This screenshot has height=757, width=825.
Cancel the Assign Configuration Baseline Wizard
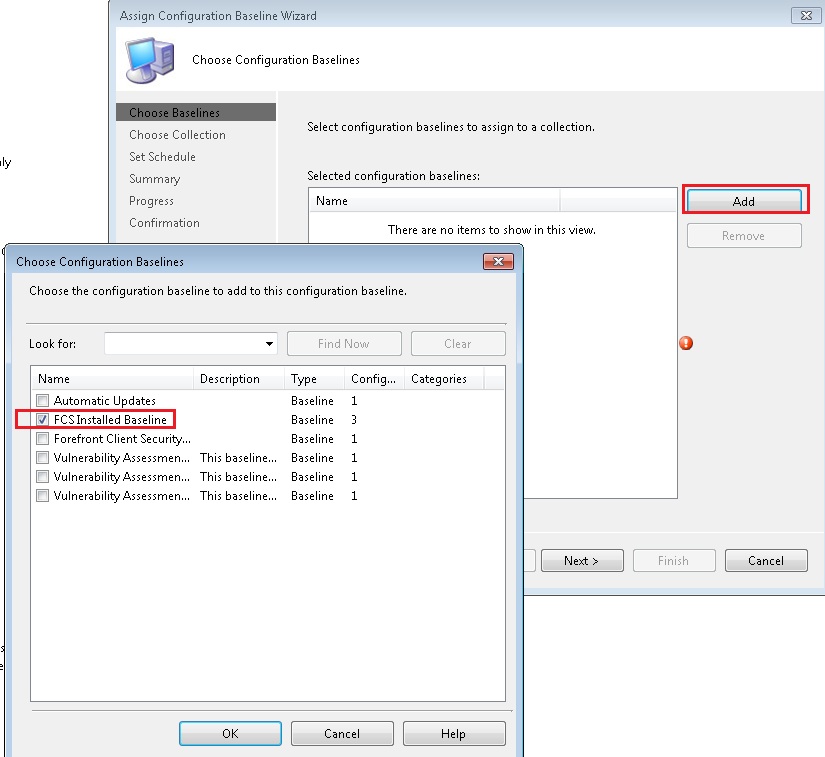coord(766,560)
